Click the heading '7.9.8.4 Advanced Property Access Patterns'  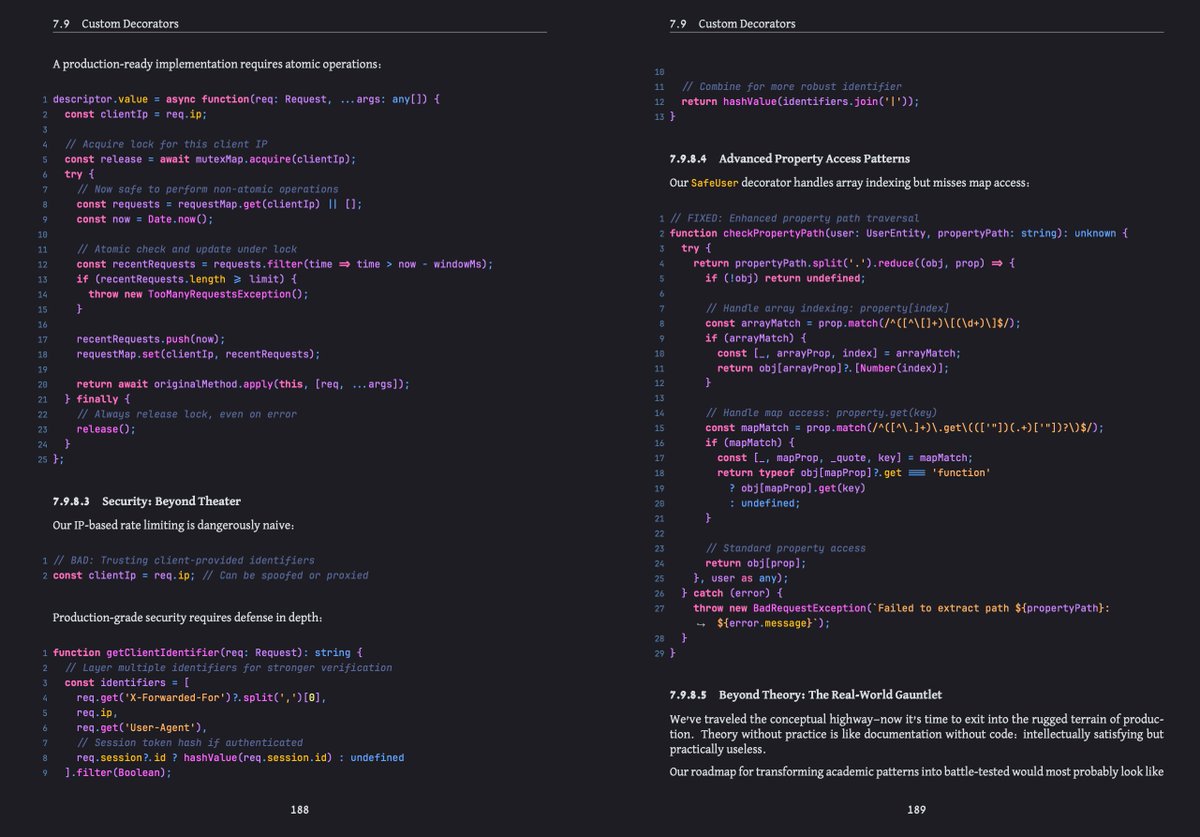(790, 159)
